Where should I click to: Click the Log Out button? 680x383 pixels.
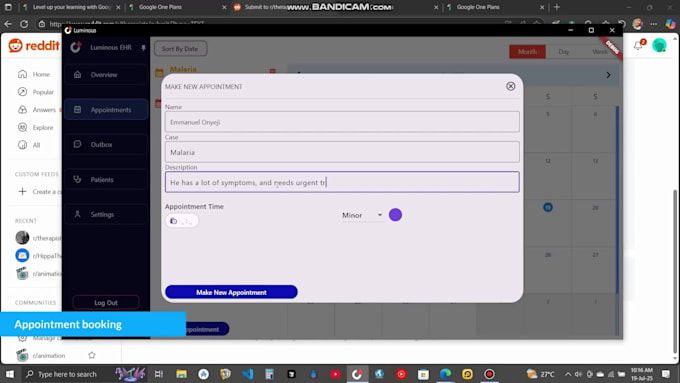coord(106,302)
